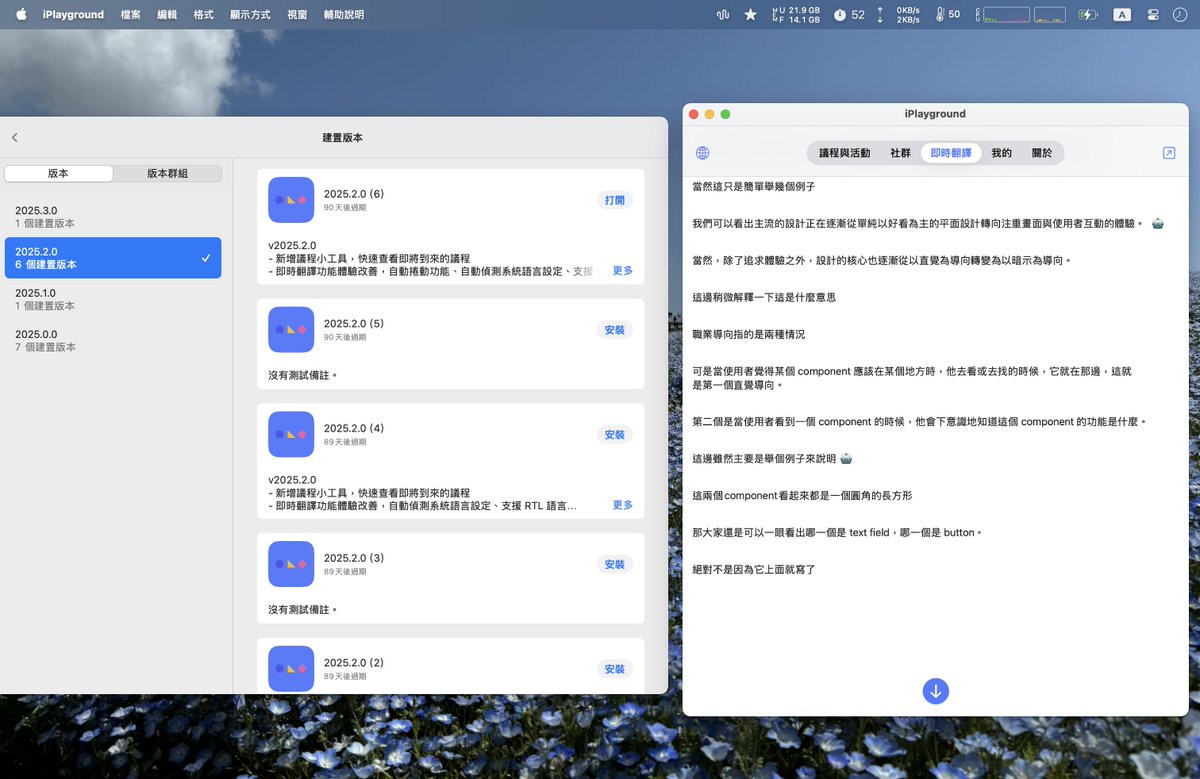Click the line 絕對不是因為它上面就寫了
The height and width of the screenshot is (779, 1200).
click(x=754, y=570)
